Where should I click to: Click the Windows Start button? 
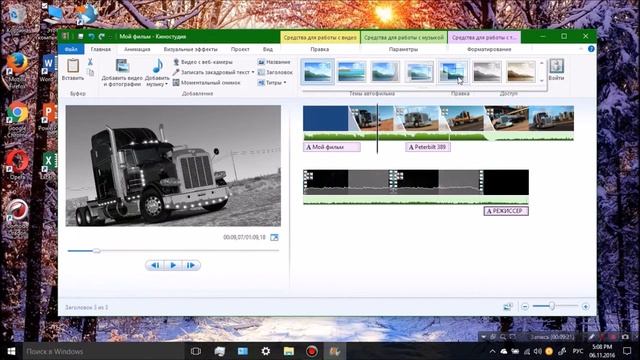tap(11, 351)
